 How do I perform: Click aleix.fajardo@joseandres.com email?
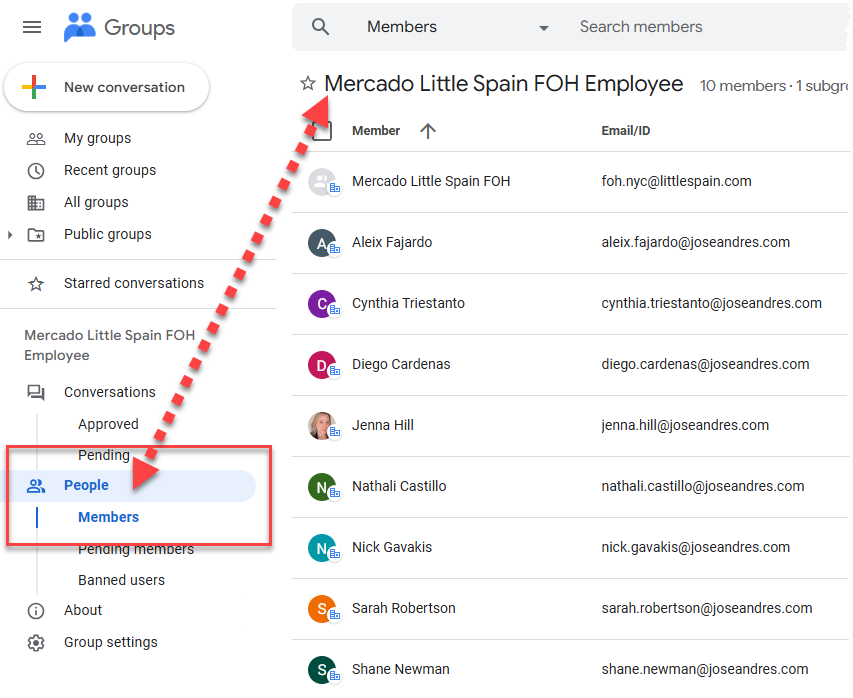[x=696, y=242]
